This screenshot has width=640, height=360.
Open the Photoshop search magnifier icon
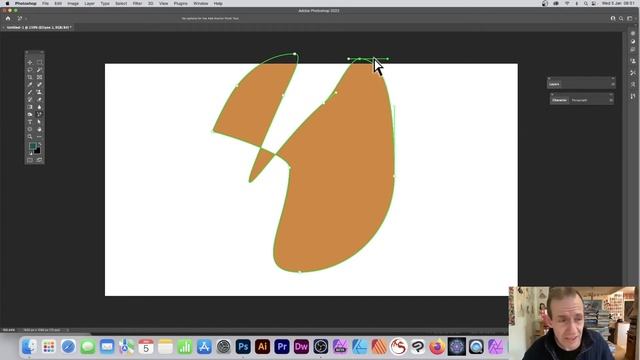(x=621, y=18)
